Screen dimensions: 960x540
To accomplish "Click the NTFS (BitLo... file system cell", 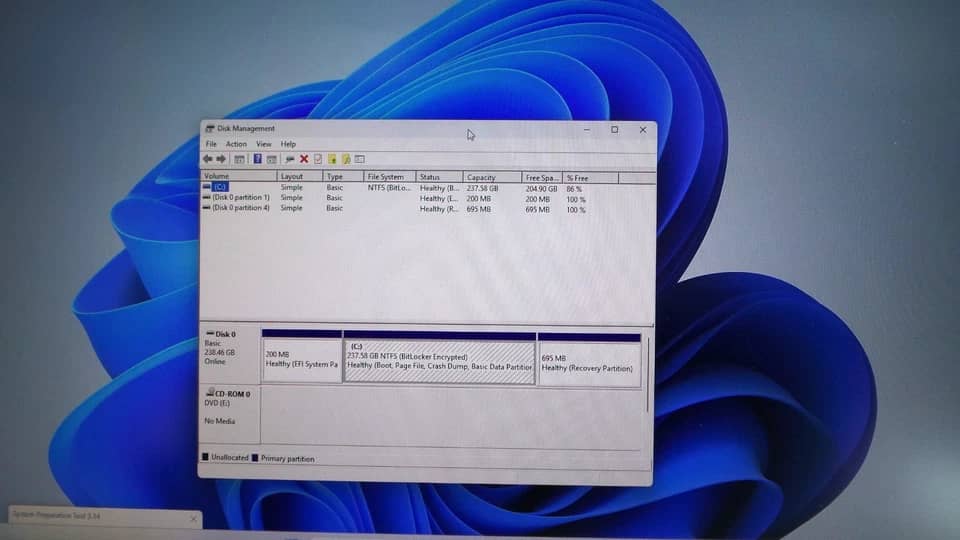I will click(389, 188).
